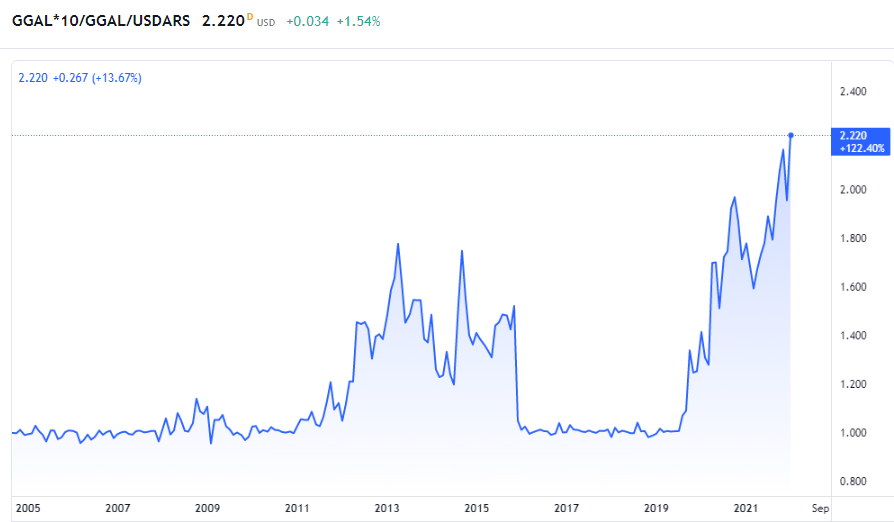Image resolution: width=894 pixels, height=522 pixels.
Task: Click the 2019 label on time axis
Action: tap(655, 508)
